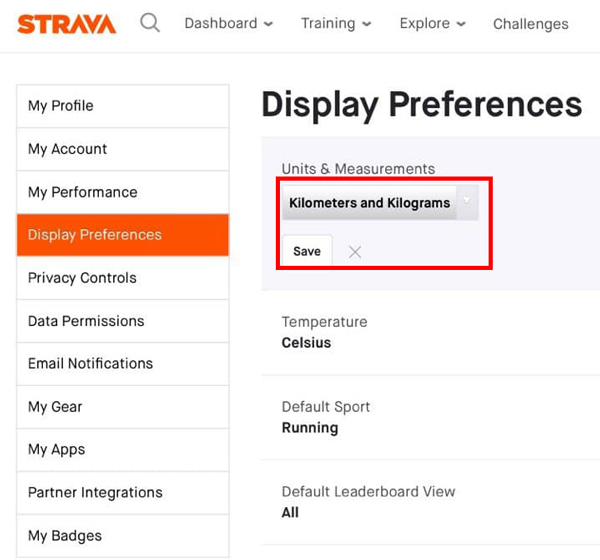Viewport: 600px width, 560px height.
Task: Select My Account in the sidebar
Action: tap(122, 149)
